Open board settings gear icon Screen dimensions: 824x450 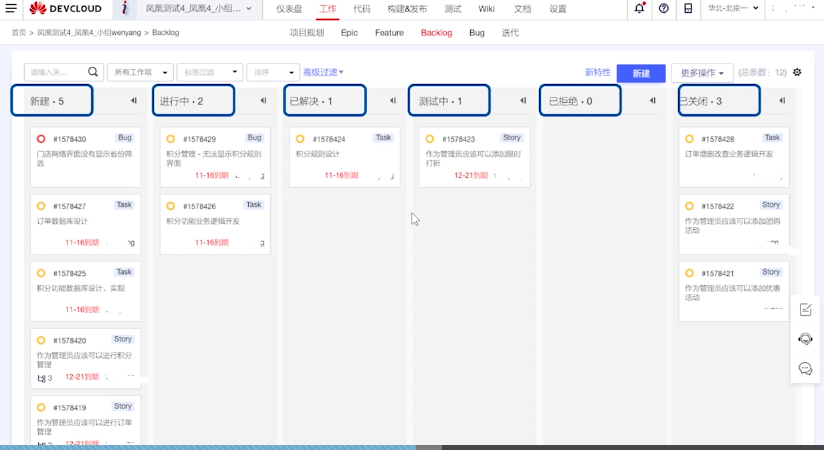(797, 72)
